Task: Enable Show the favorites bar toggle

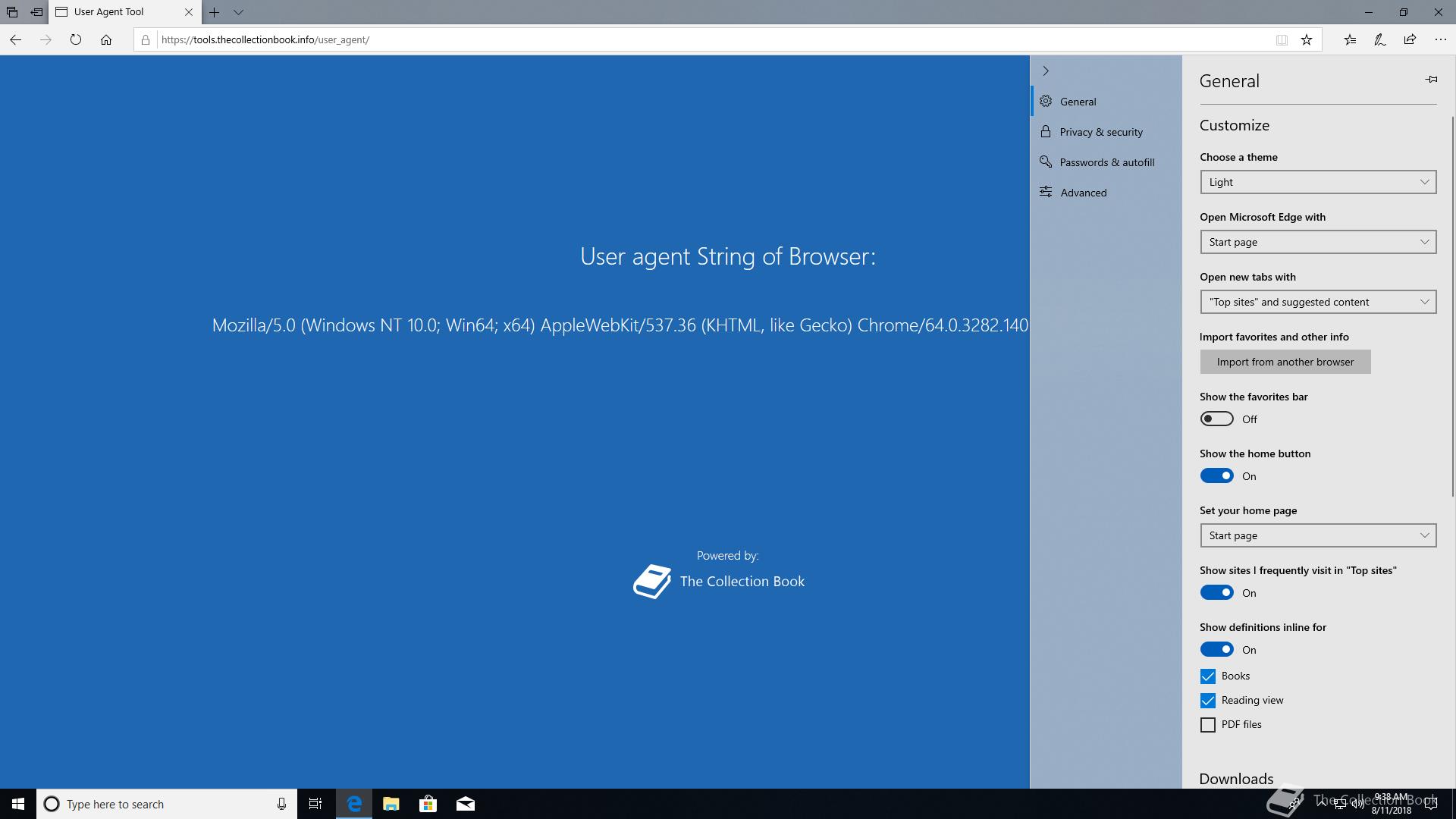Action: tap(1216, 419)
